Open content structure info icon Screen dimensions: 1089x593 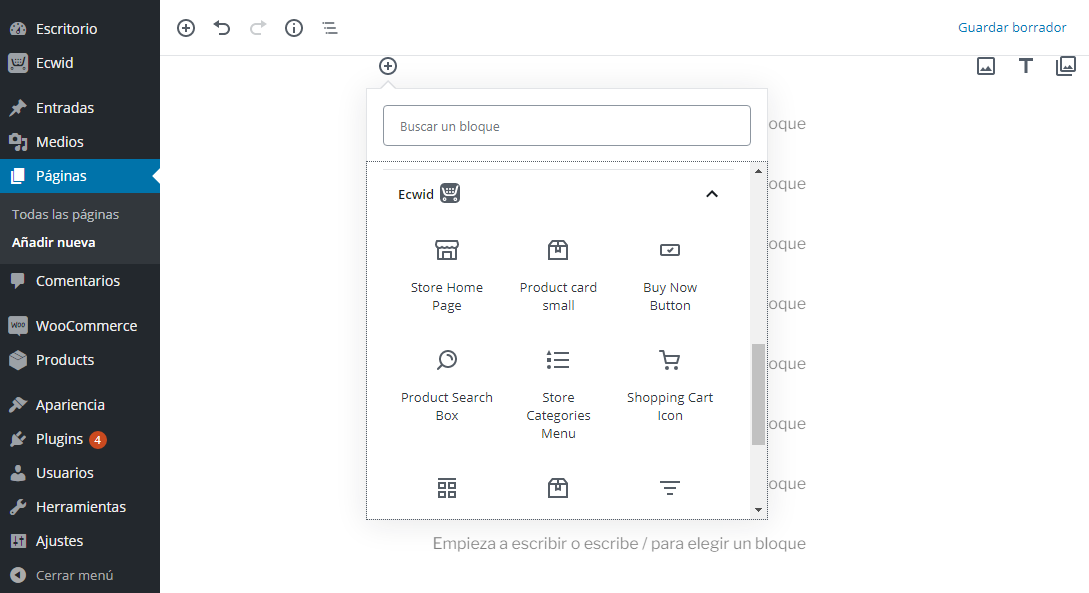pos(294,28)
